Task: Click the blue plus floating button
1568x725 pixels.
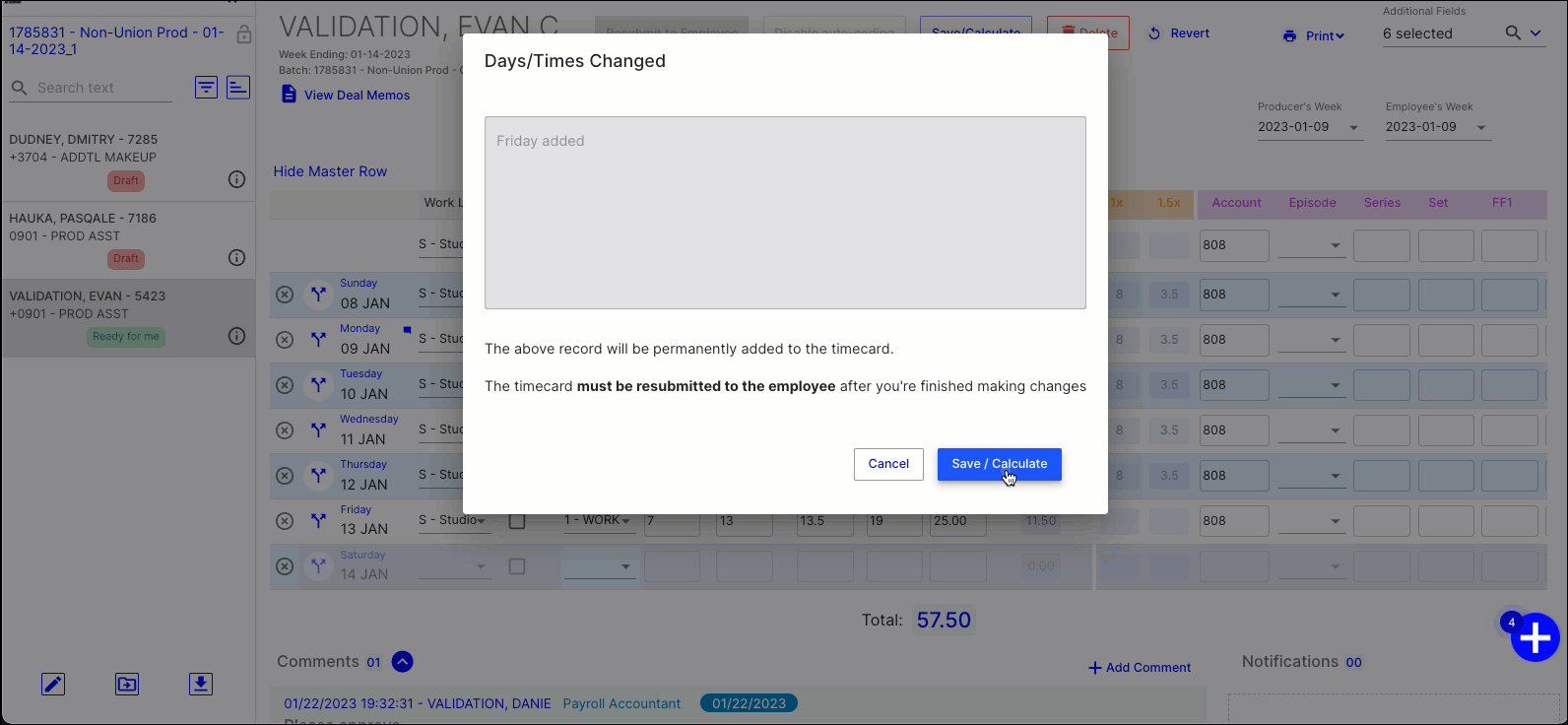Action: tap(1535, 638)
